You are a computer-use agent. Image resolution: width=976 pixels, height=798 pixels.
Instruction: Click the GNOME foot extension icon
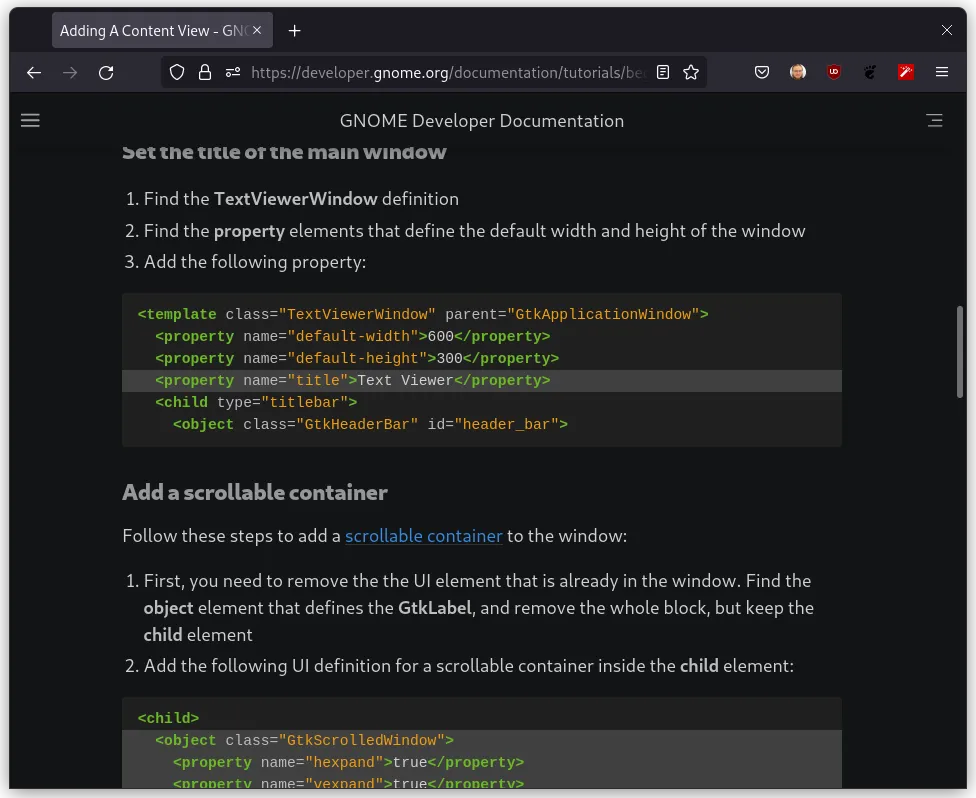(x=870, y=72)
